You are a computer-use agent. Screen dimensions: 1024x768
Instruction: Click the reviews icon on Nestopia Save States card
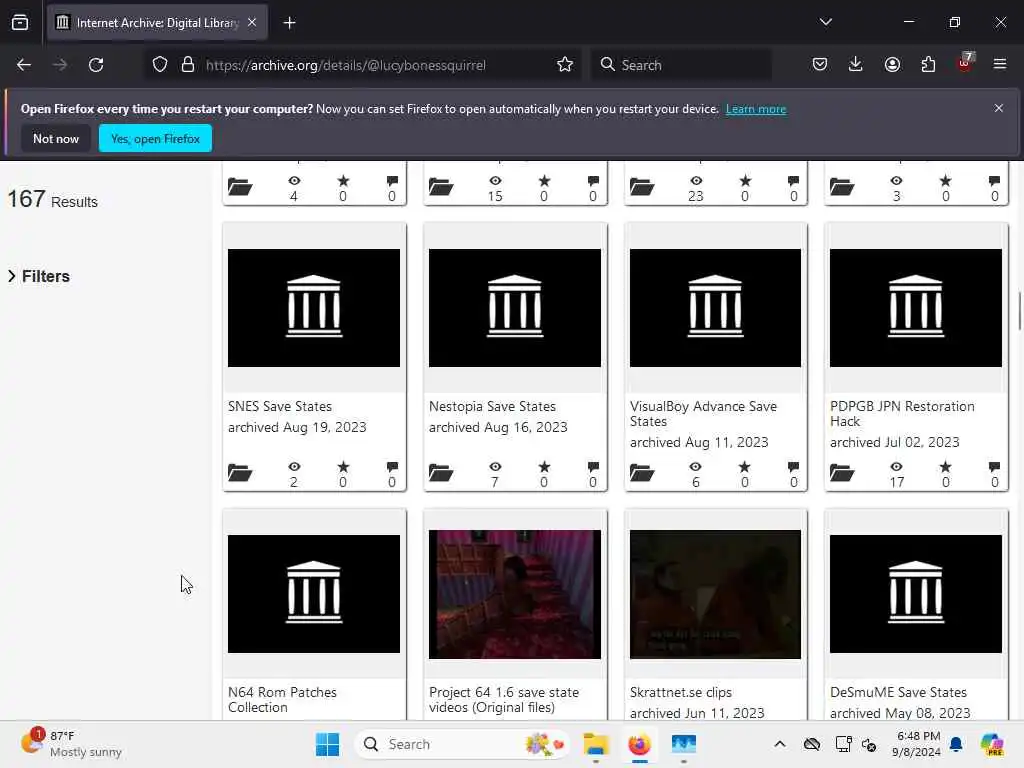point(593,466)
